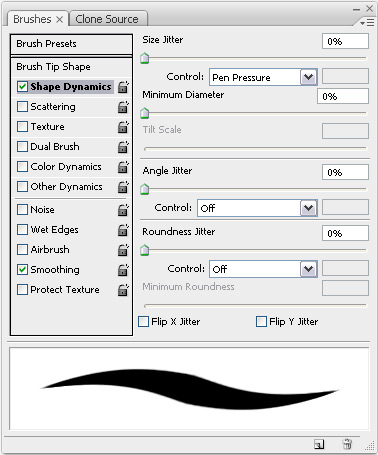The width and height of the screenshot is (378, 455).
Task: Toggle the lock icon for Scattering
Action: tap(123, 107)
